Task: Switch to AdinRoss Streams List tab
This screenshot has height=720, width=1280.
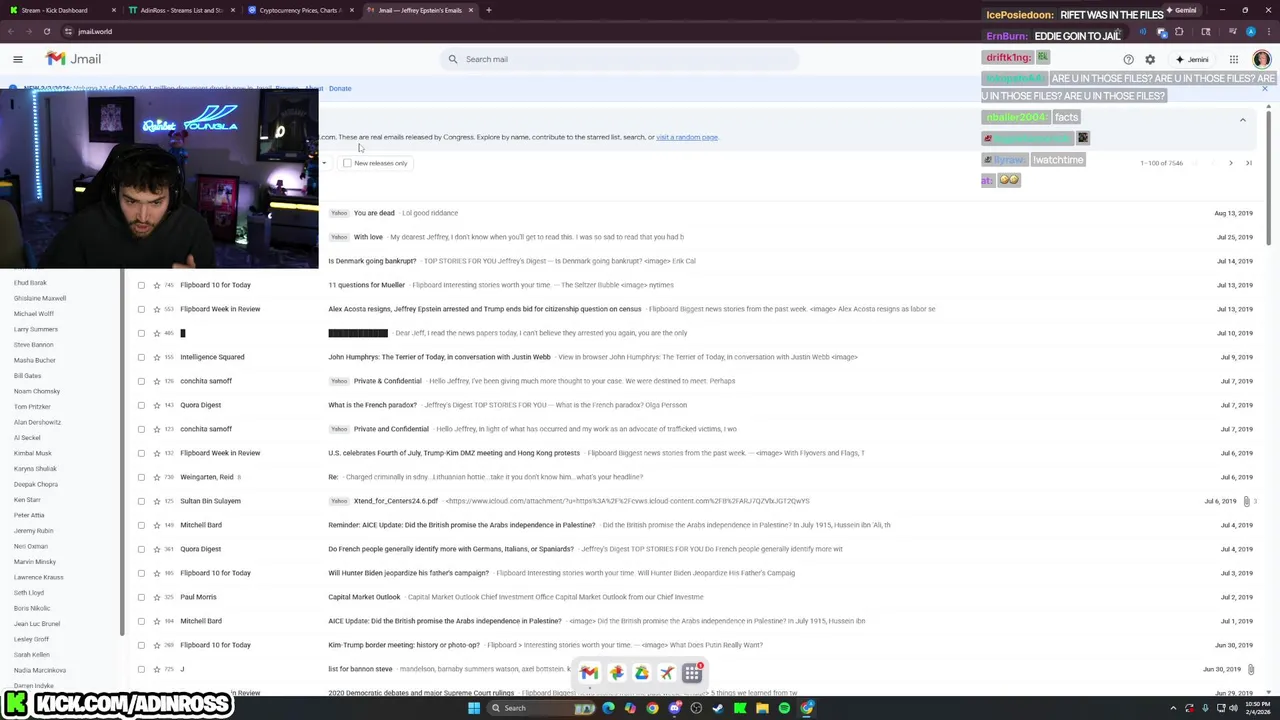Action: coord(180,10)
